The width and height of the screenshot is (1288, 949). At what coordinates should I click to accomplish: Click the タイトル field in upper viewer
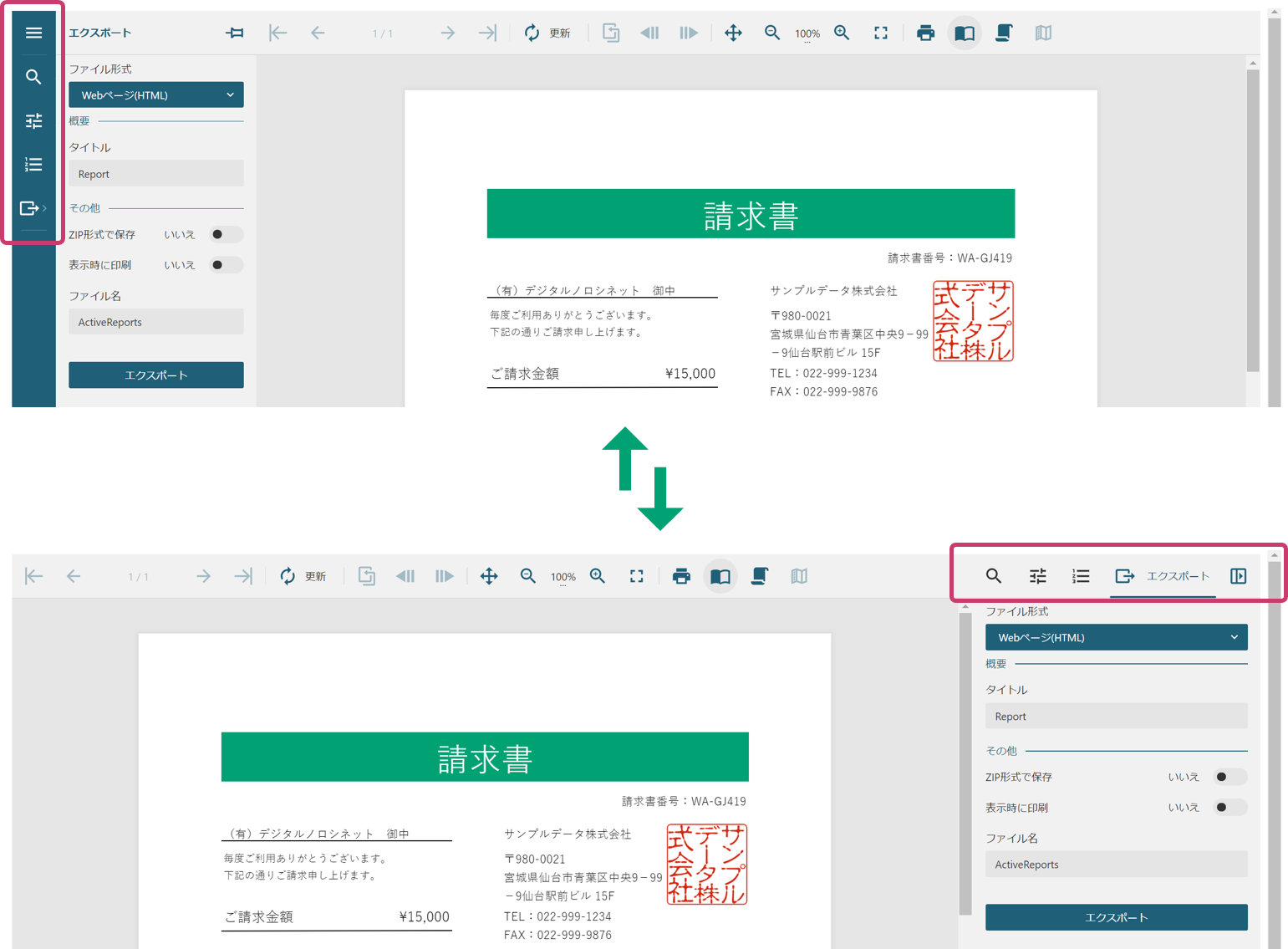(x=156, y=174)
